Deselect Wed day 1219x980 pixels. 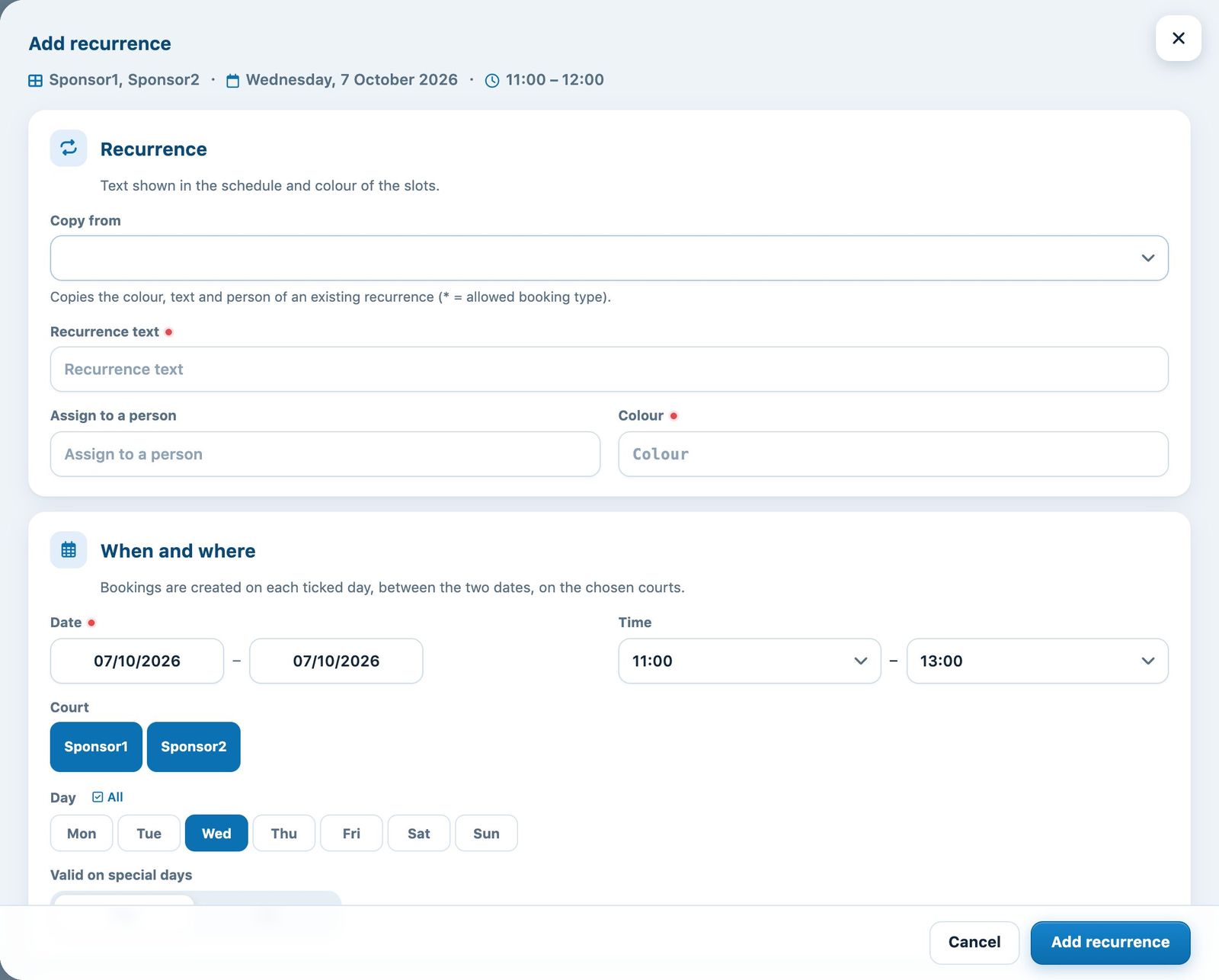pos(216,833)
